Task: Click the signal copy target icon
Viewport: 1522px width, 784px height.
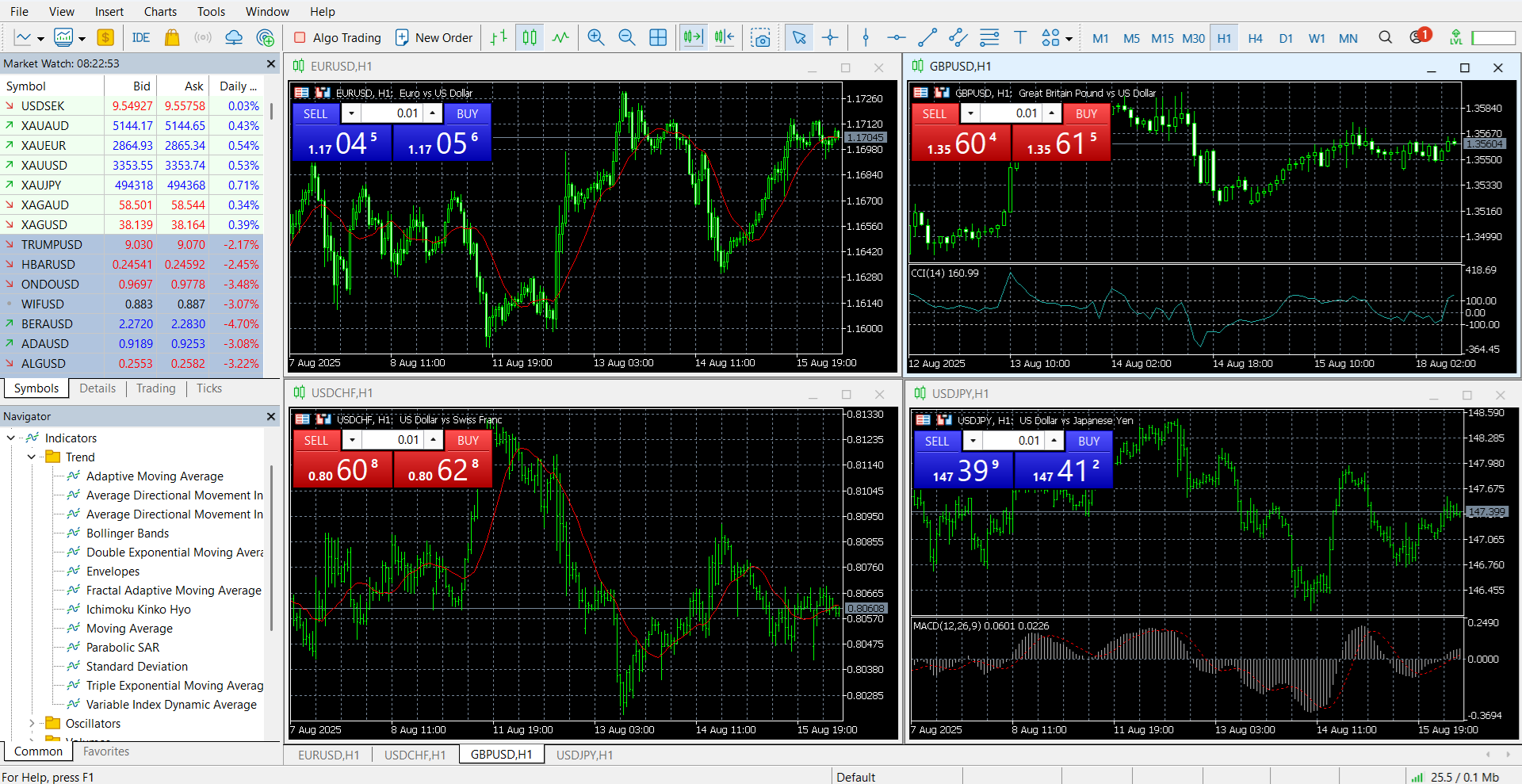Action: point(266,37)
